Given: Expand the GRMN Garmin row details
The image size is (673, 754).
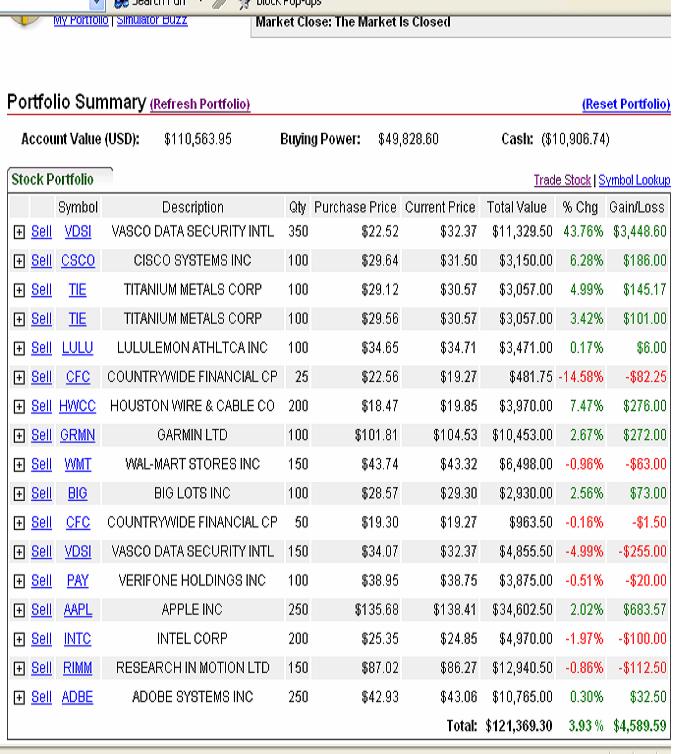Looking at the screenshot, I should click(x=19, y=436).
